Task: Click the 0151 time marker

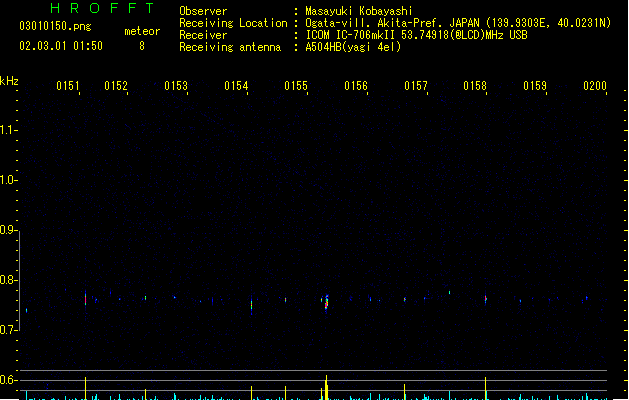Action: click(68, 86)
